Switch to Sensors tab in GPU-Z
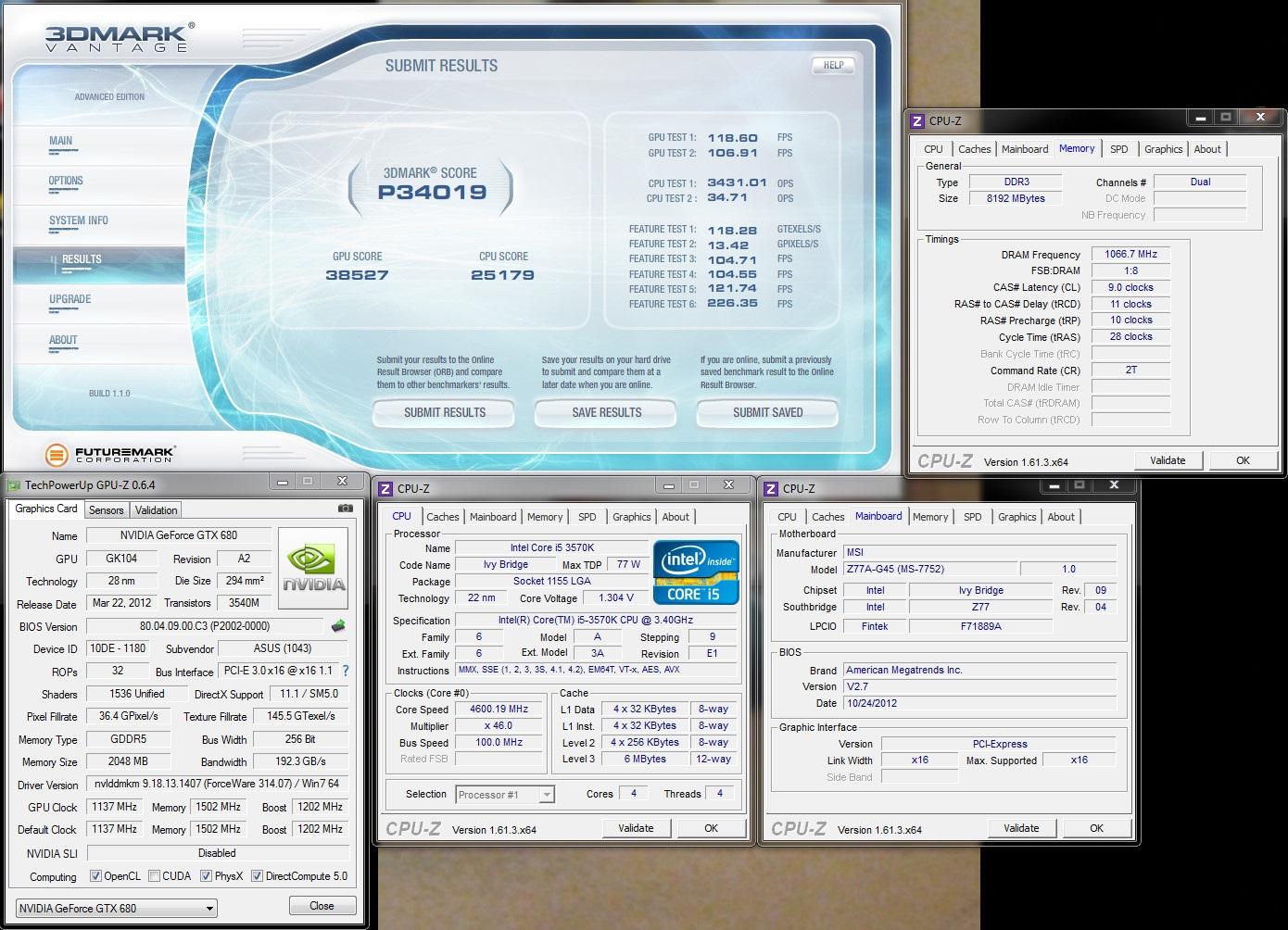This screenshot has width=1288, height=930. (106, 510)
